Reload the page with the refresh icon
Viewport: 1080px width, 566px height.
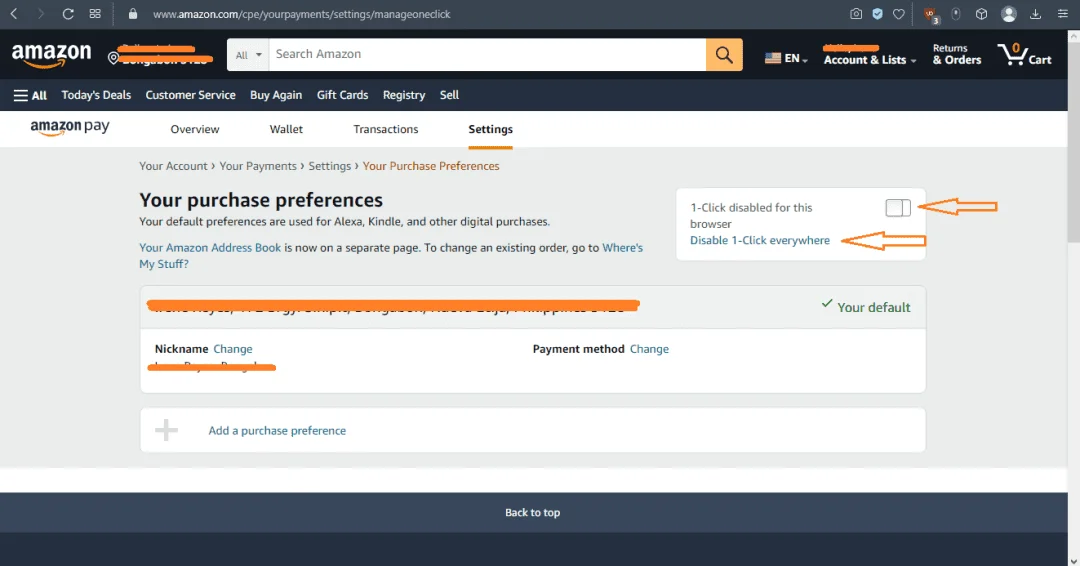pos(68,14)
